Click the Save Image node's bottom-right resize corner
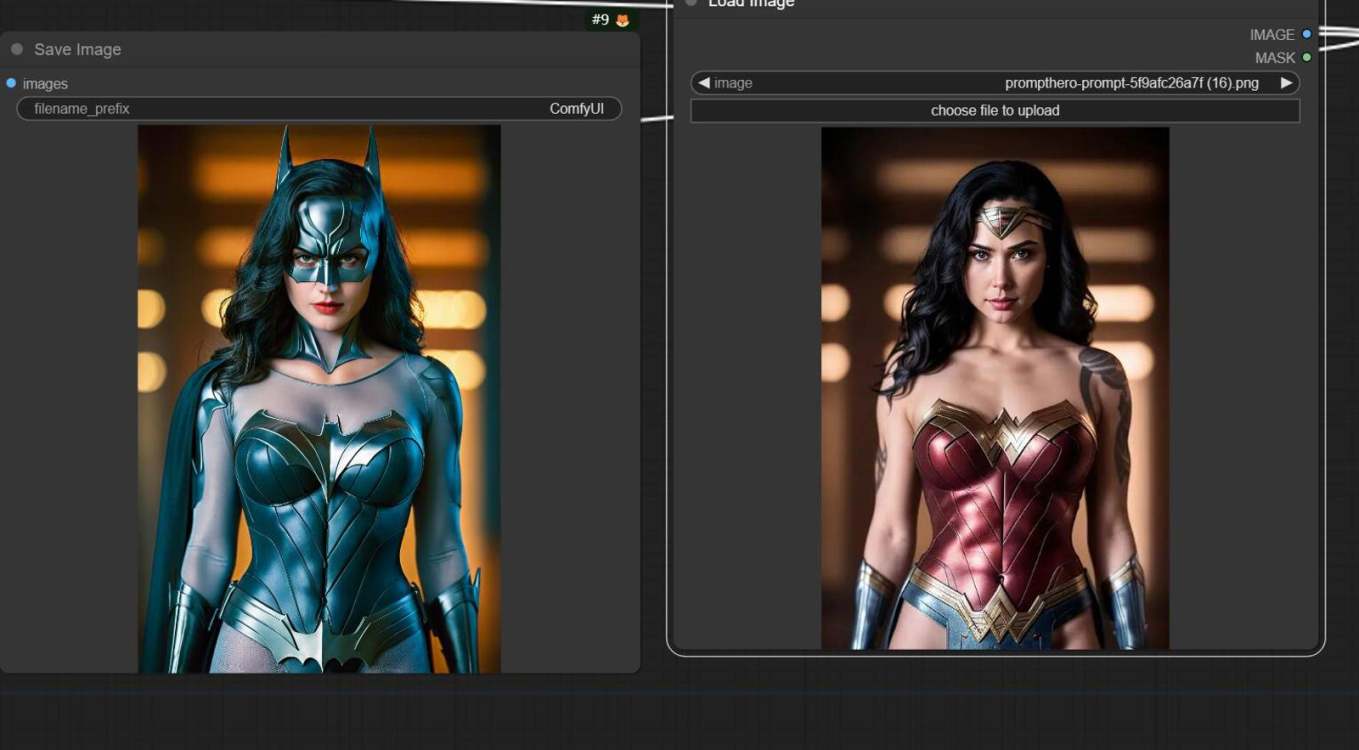This screenshot has height=750, width=1359. point(634,667)
